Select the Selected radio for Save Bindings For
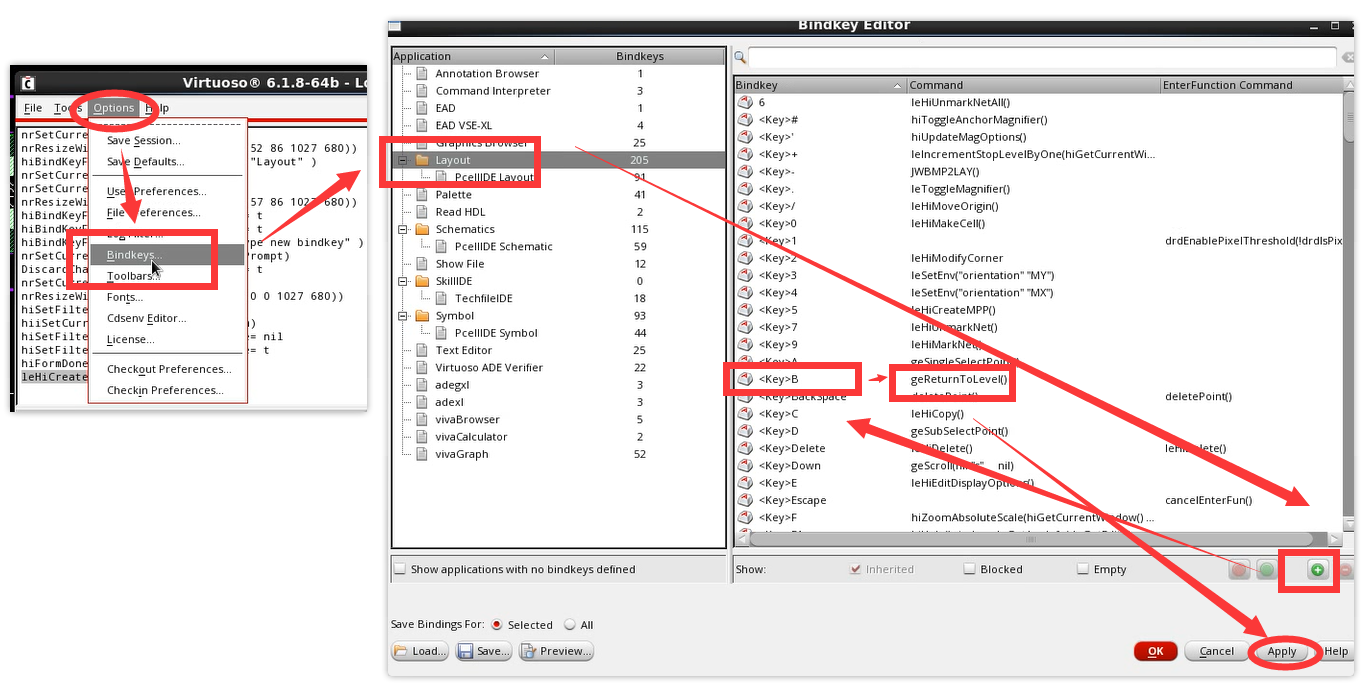The image size is (1366, 683). [x=497, y=625]
